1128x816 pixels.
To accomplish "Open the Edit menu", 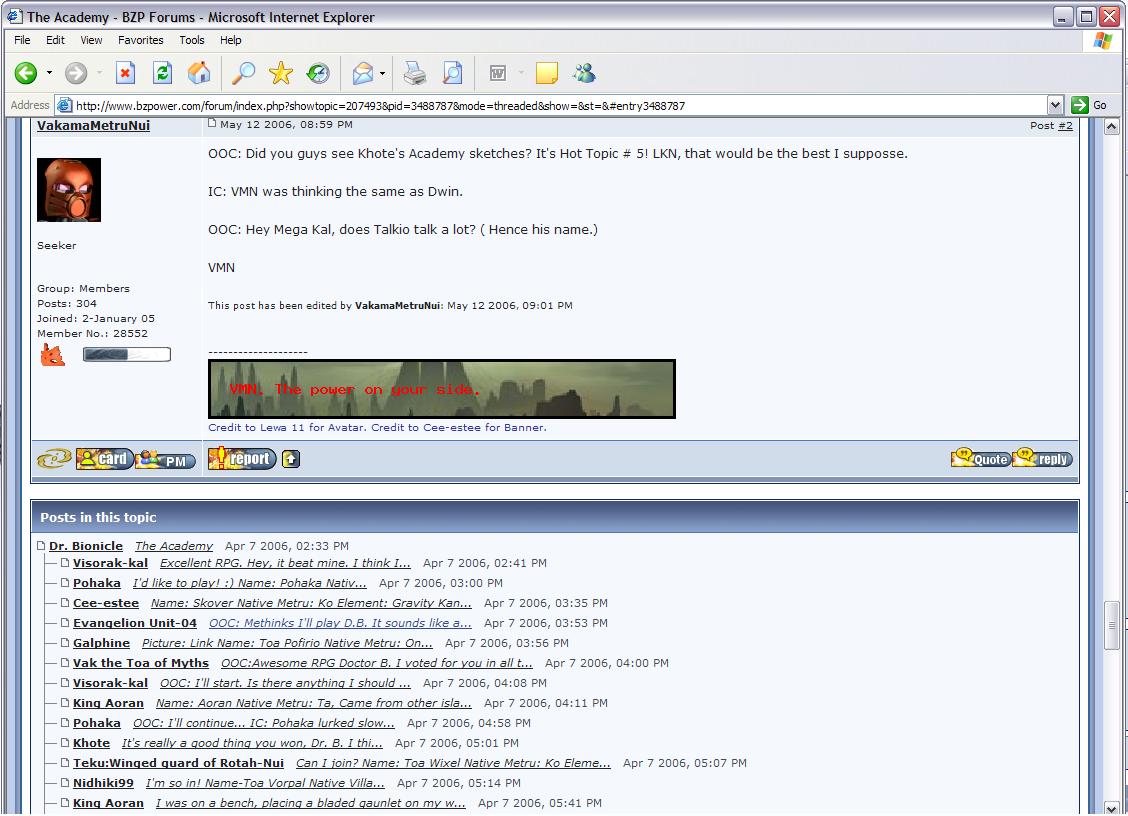I will click(x=55, y=40).
